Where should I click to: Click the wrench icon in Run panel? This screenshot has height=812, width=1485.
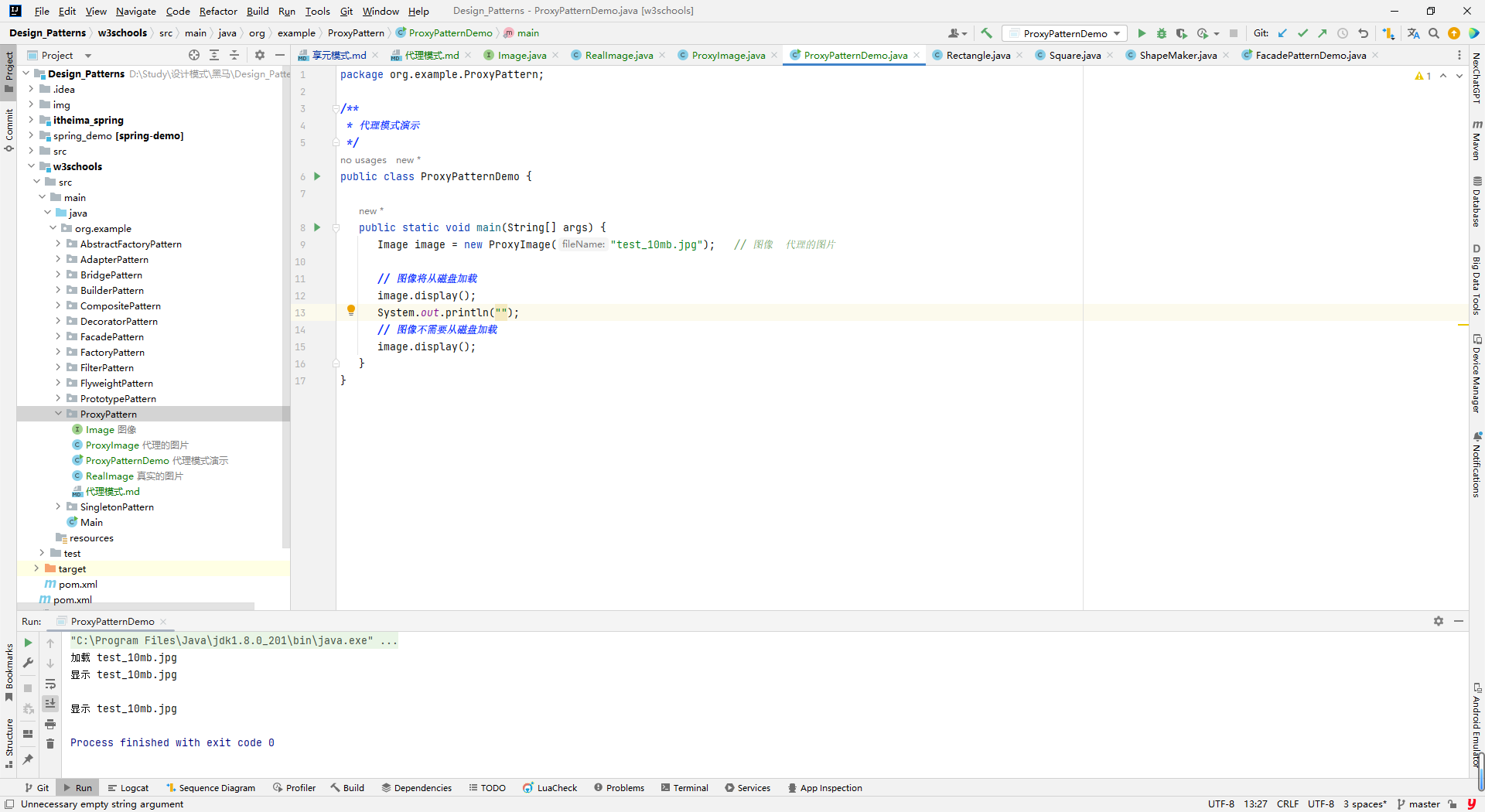(x=28, y=663)
